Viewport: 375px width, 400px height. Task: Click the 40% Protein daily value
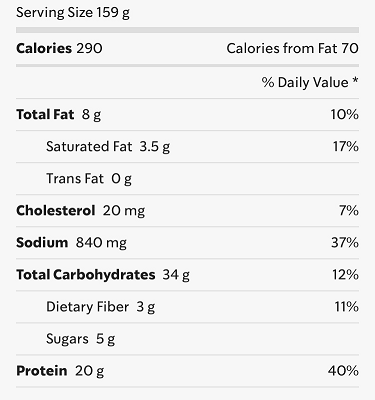tap(343, 370)
